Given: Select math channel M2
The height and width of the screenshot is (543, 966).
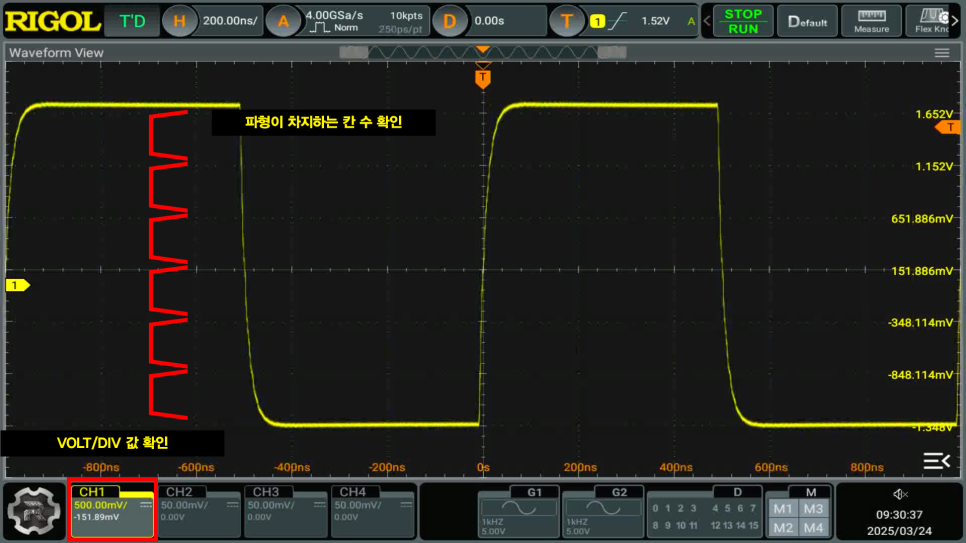Looking at the screenshot, I should tap(782, 528).
